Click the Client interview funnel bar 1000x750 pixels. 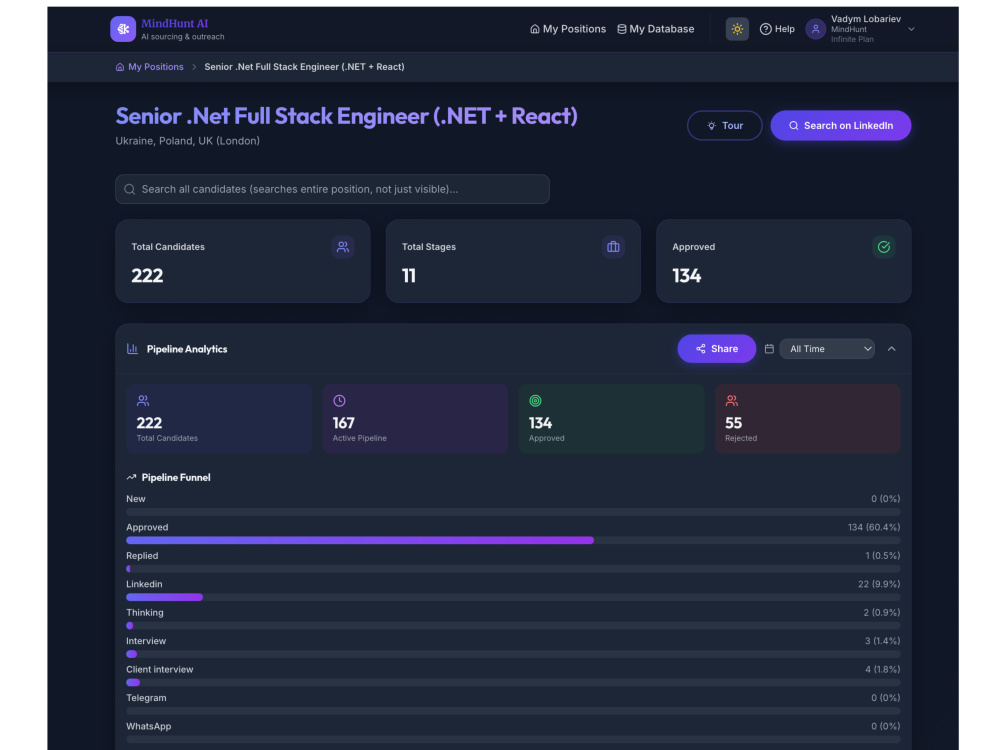[513, 682]
